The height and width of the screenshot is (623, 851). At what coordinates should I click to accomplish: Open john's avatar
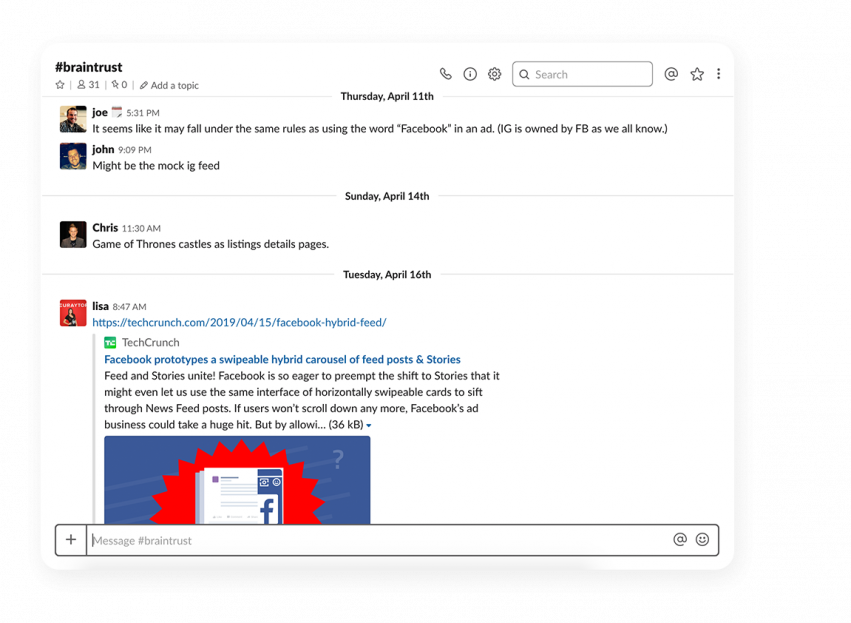click(73, 156)
